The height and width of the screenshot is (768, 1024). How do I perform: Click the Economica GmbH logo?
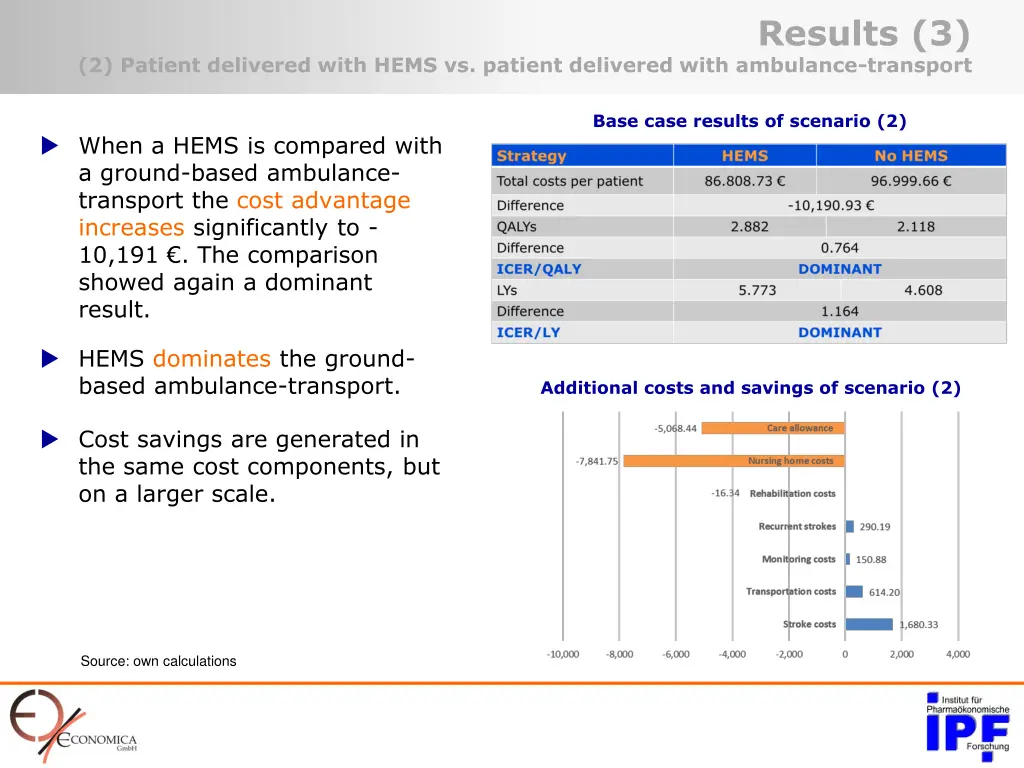click(x=73, y=726)
